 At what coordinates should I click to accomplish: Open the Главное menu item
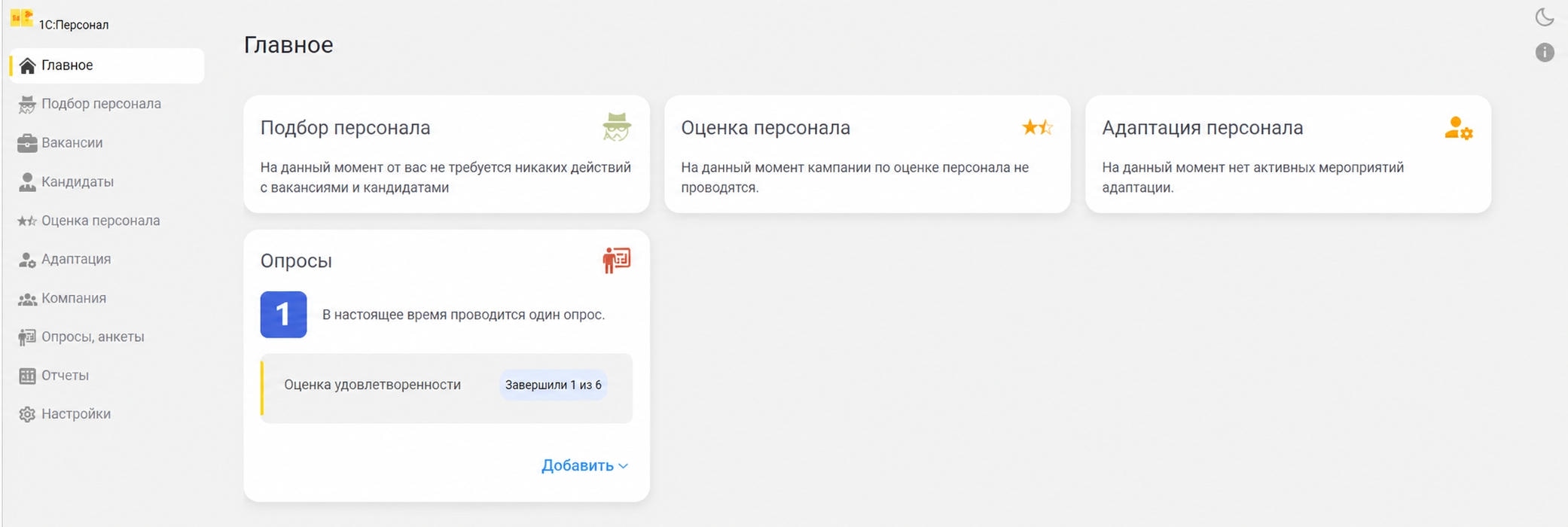[x=107, y=65]
